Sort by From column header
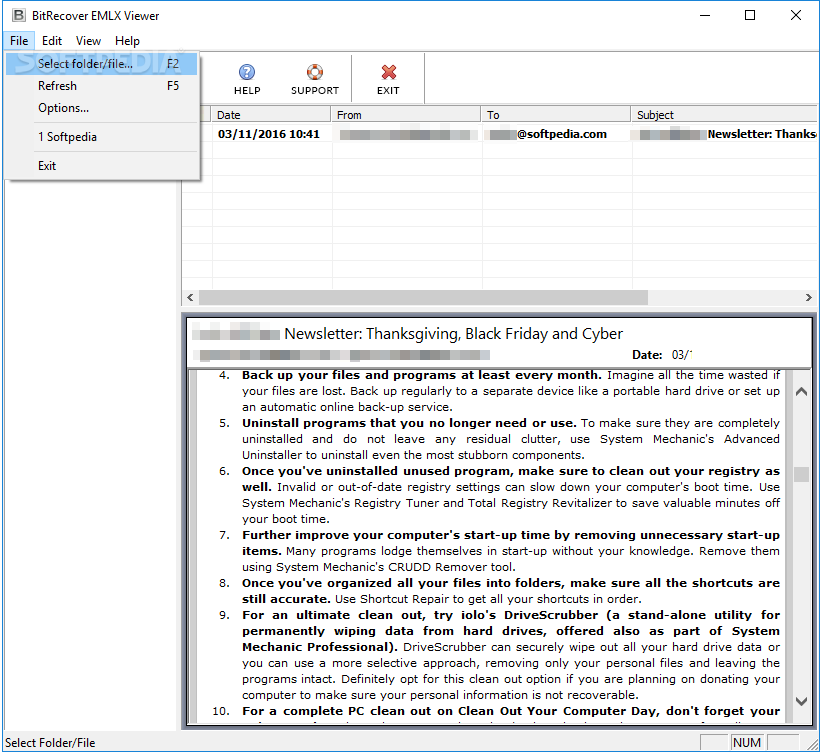The height and width of the screenshot is (752, 820). click(x=406, y=115)
